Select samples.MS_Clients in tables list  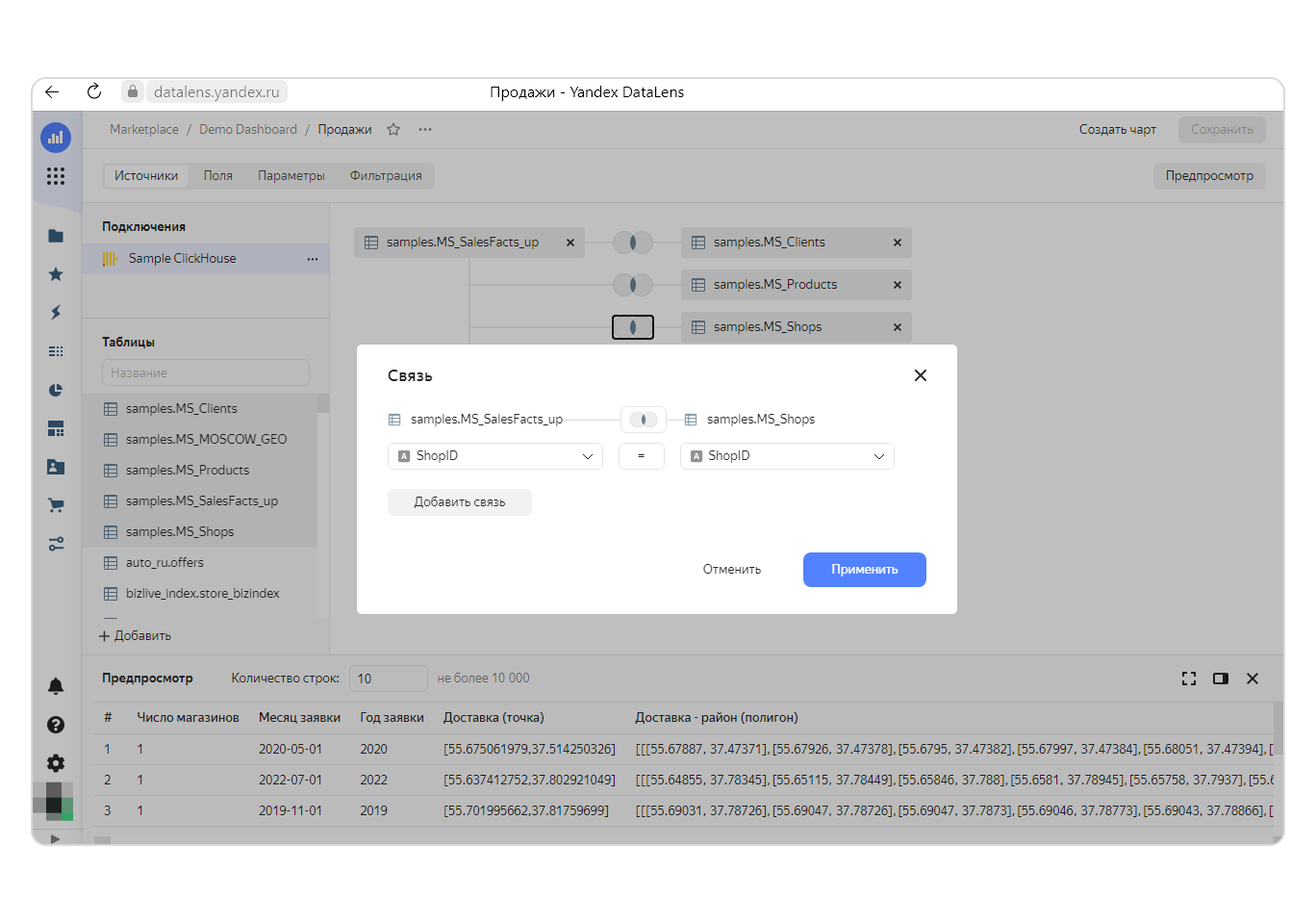[200, 409]
